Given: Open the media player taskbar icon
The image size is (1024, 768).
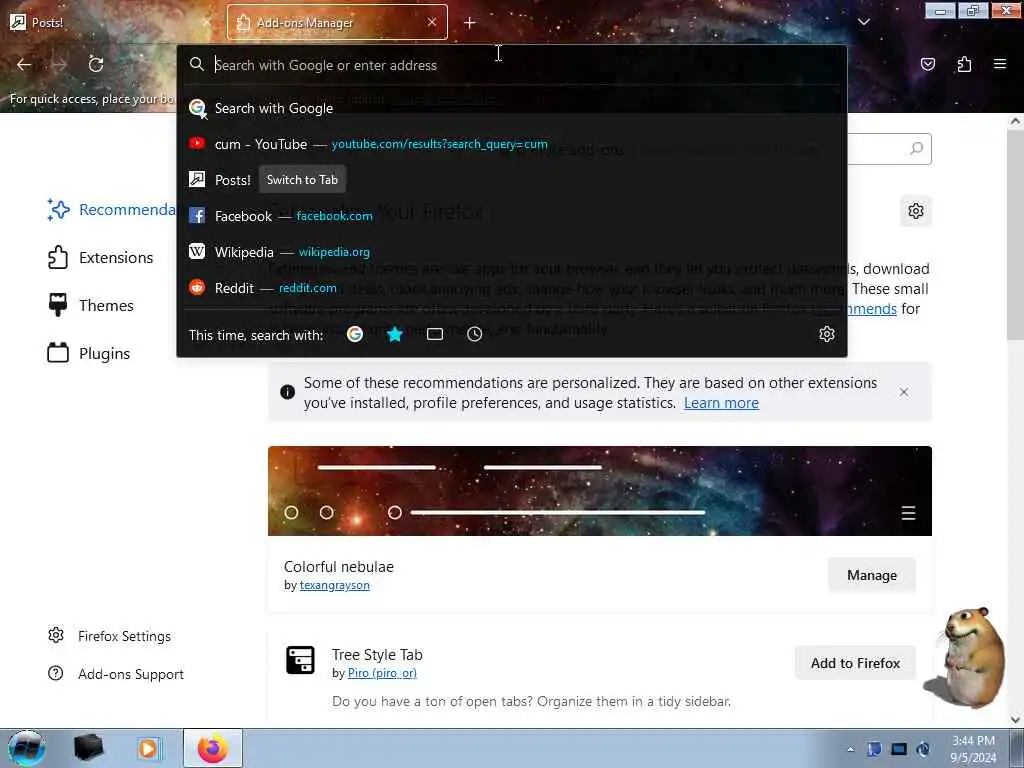Looking at the screenshot, I should point(148,748).
